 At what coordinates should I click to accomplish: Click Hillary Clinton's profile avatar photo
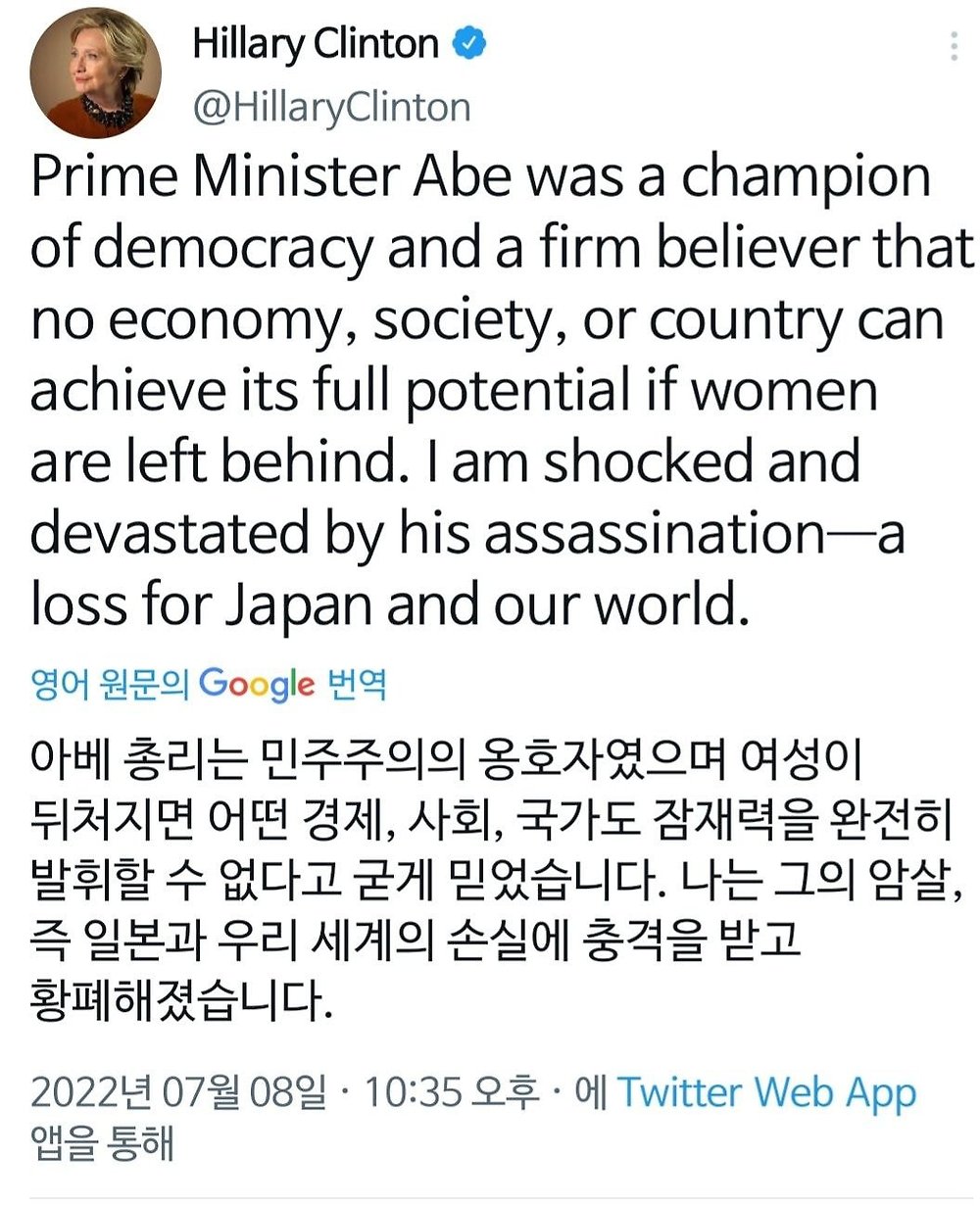(x=95, y=72)
